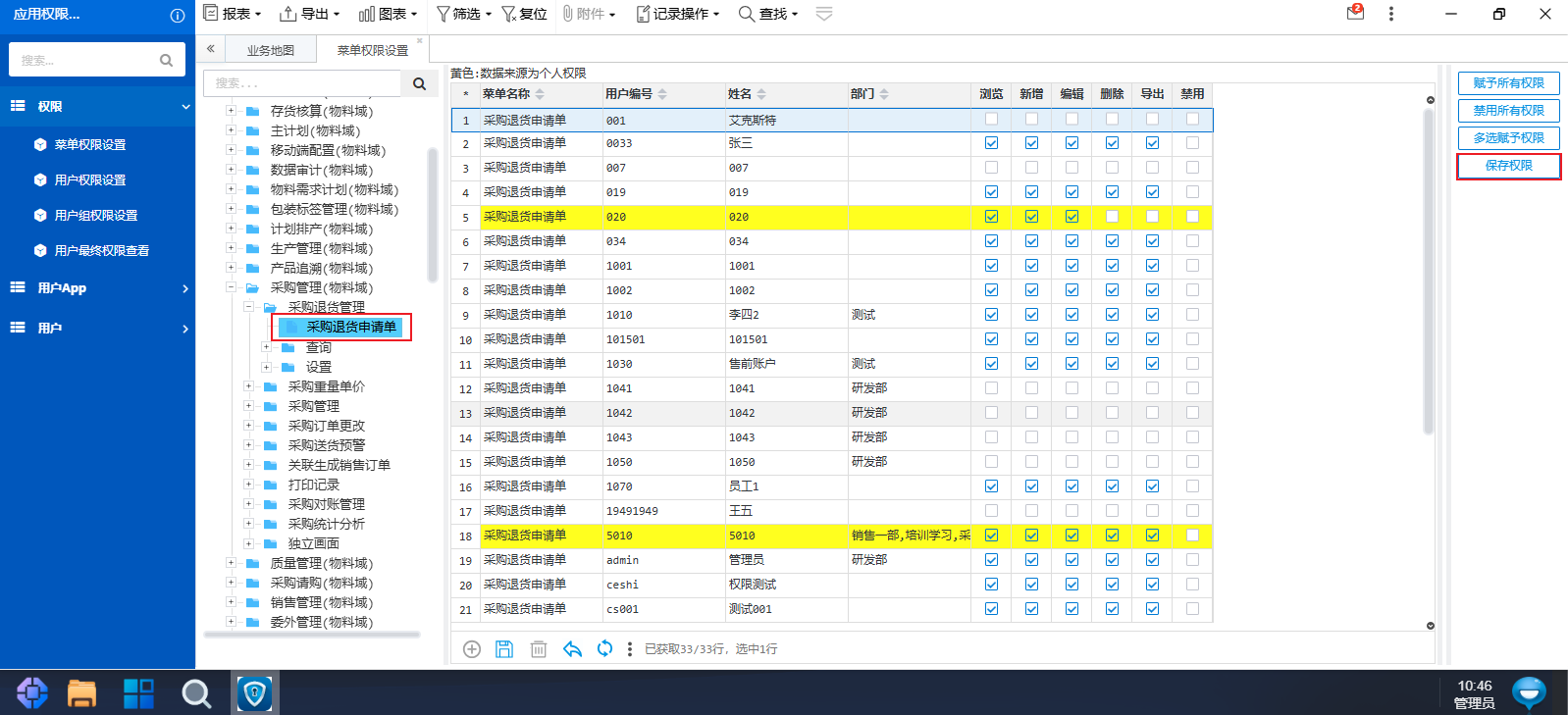This screenshot has height=715, width=1568.
Task: Open the 图表 dropdown in the toolbar
Action: coord(389,14)
